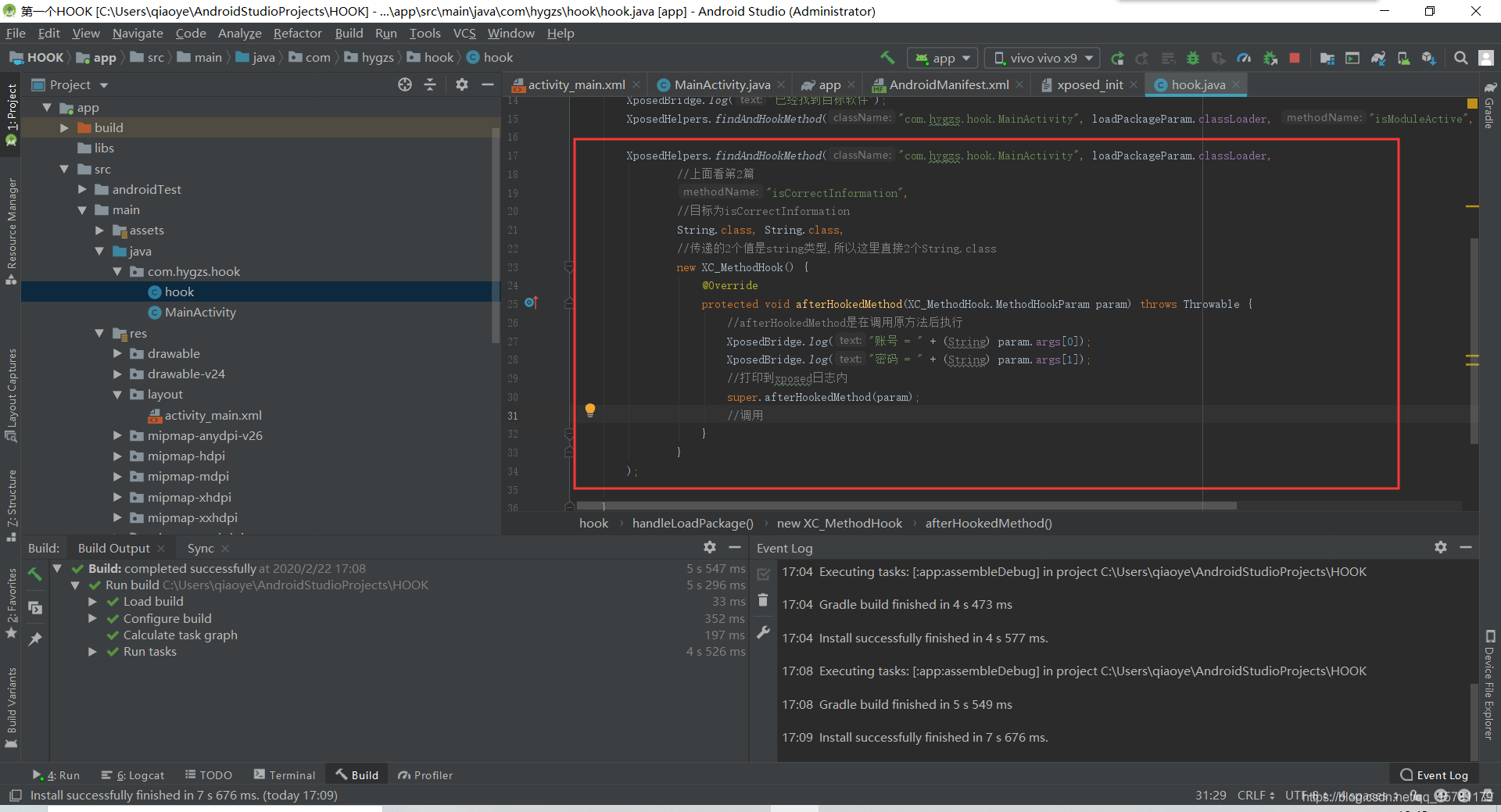Open the Logcat tool window
The image size is (1501, 812).
click(x=133, y=774)
